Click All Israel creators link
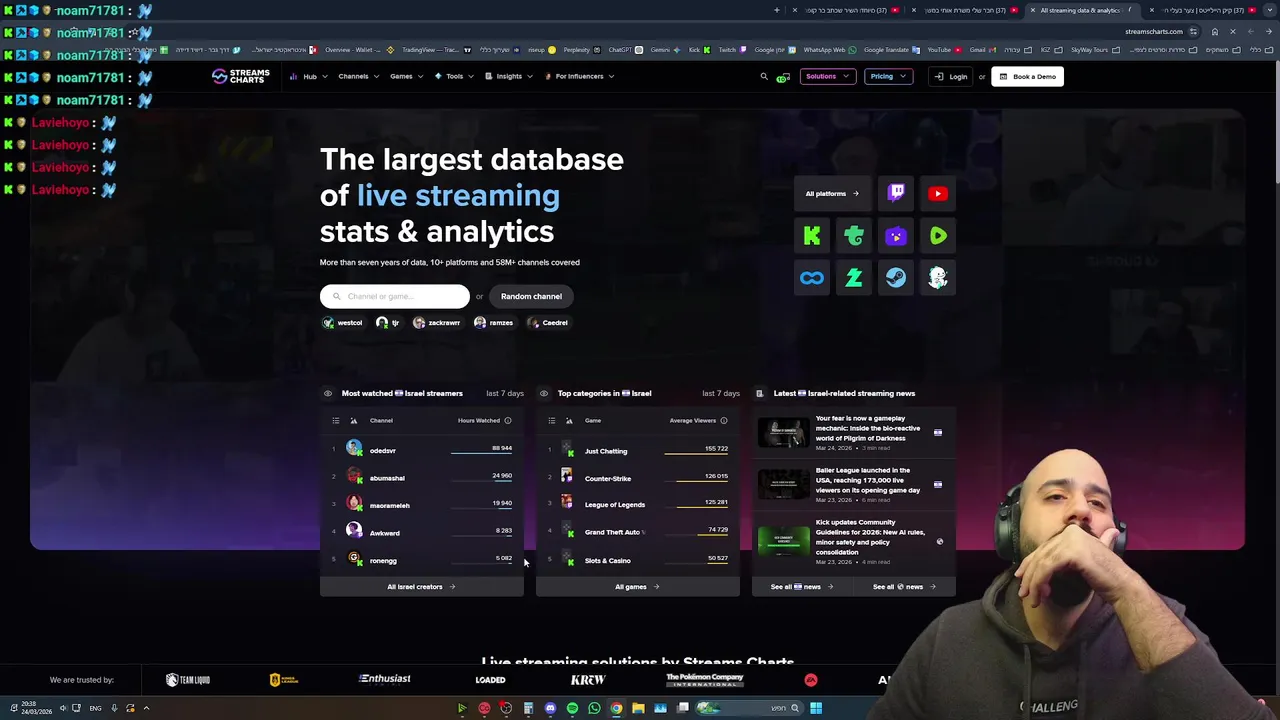This screenshot has width=1280, height=720. 421,587
